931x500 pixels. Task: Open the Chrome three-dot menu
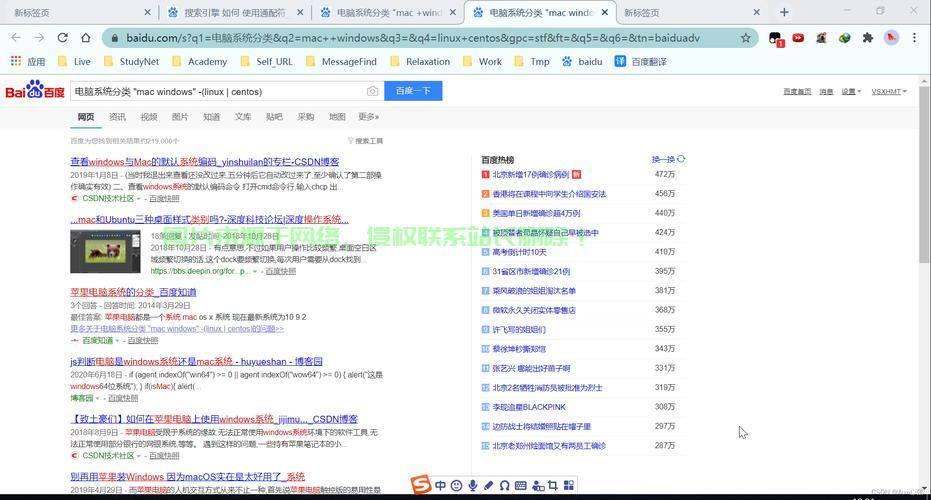[x=914, y=38]
